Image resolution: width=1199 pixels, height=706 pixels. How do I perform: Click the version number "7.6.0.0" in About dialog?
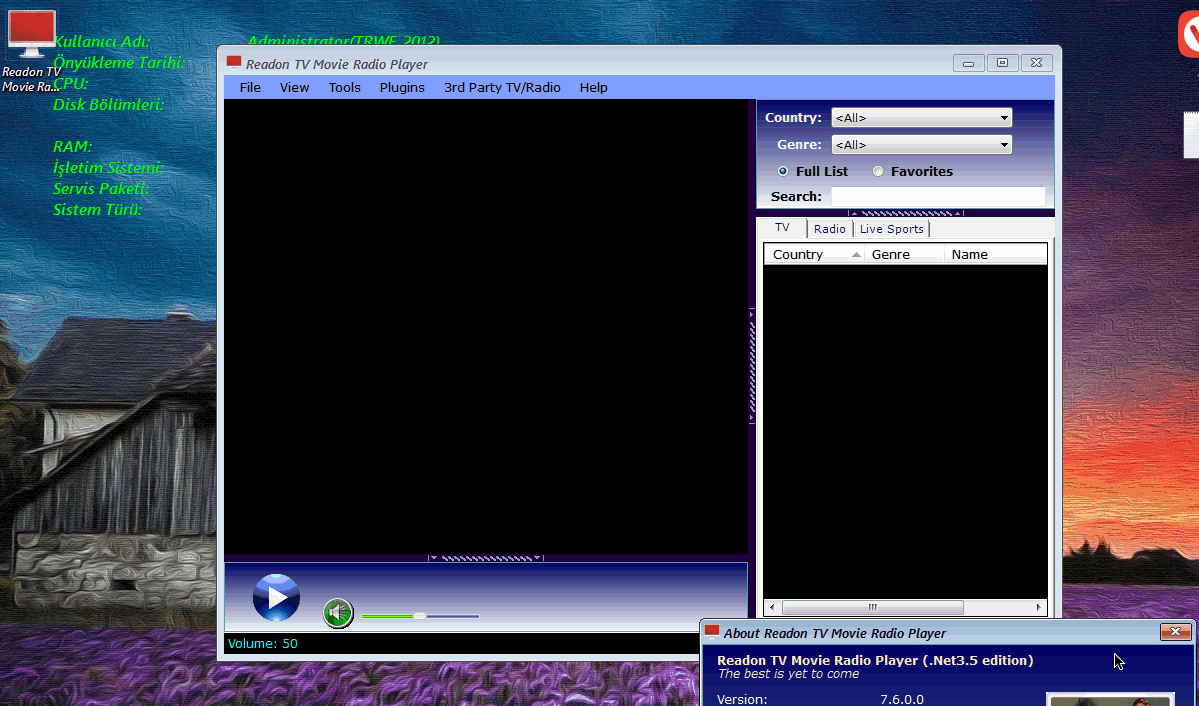pos(902,699)
